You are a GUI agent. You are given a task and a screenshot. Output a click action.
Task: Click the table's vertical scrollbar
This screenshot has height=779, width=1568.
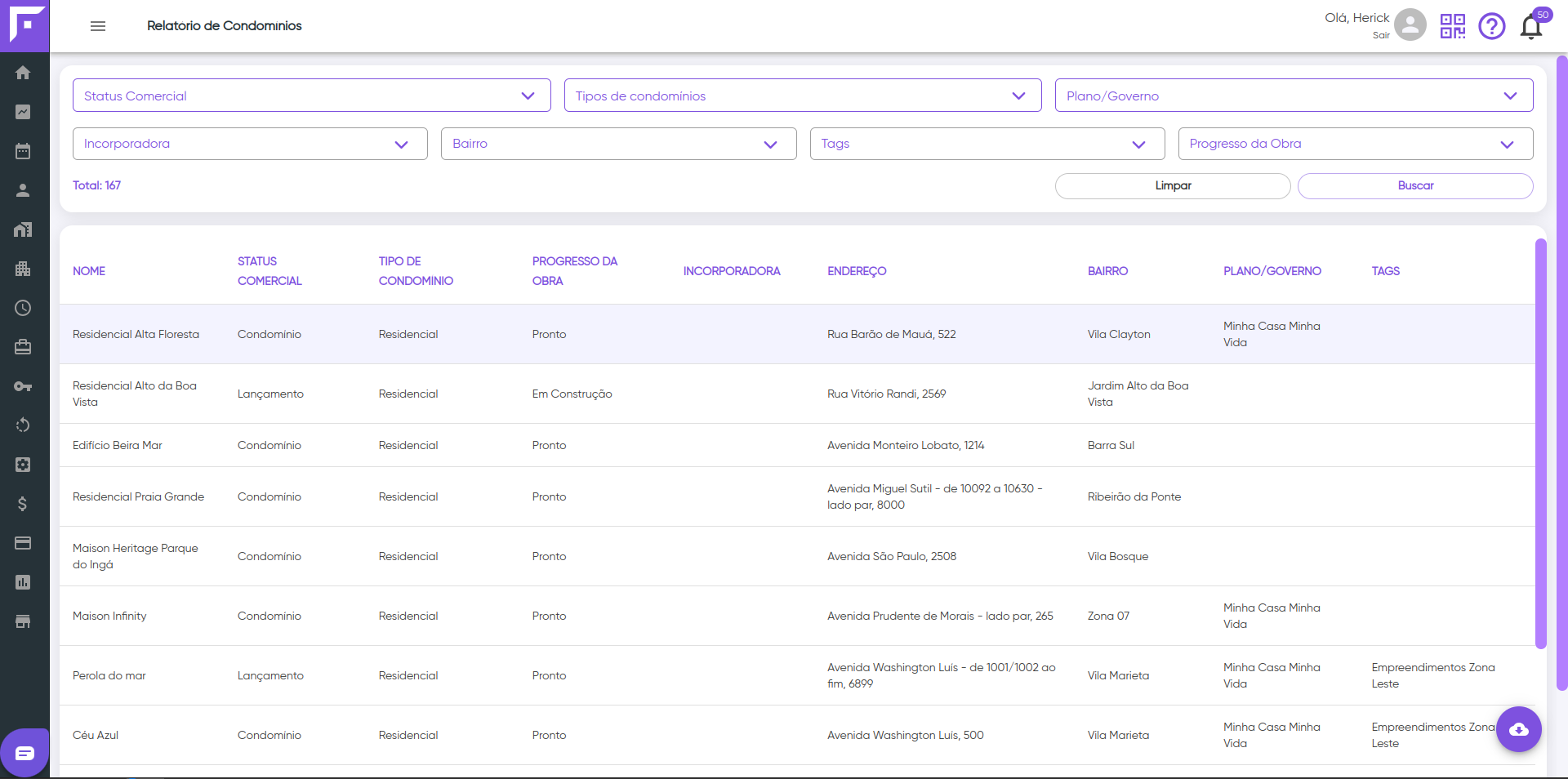tap(1541, 443)
